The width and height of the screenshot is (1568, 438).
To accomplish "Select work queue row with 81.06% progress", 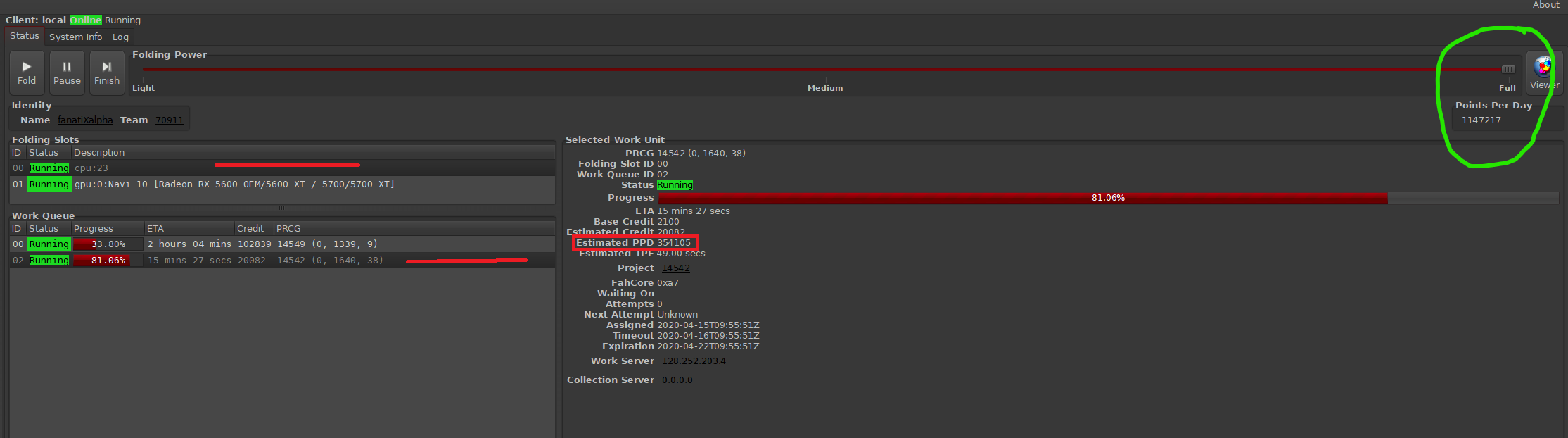I will point(282,261).
